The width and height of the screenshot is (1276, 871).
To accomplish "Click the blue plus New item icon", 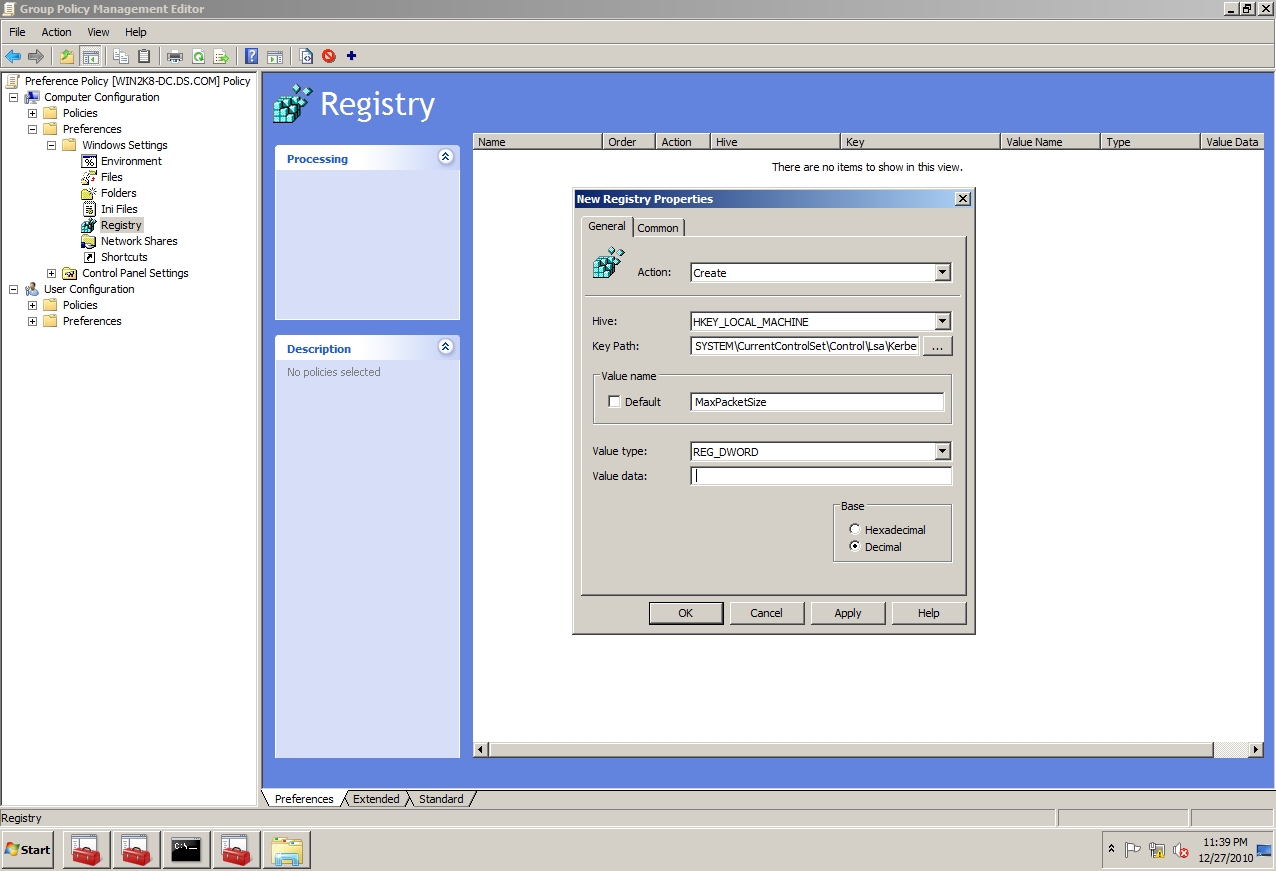I will (351, 56).
